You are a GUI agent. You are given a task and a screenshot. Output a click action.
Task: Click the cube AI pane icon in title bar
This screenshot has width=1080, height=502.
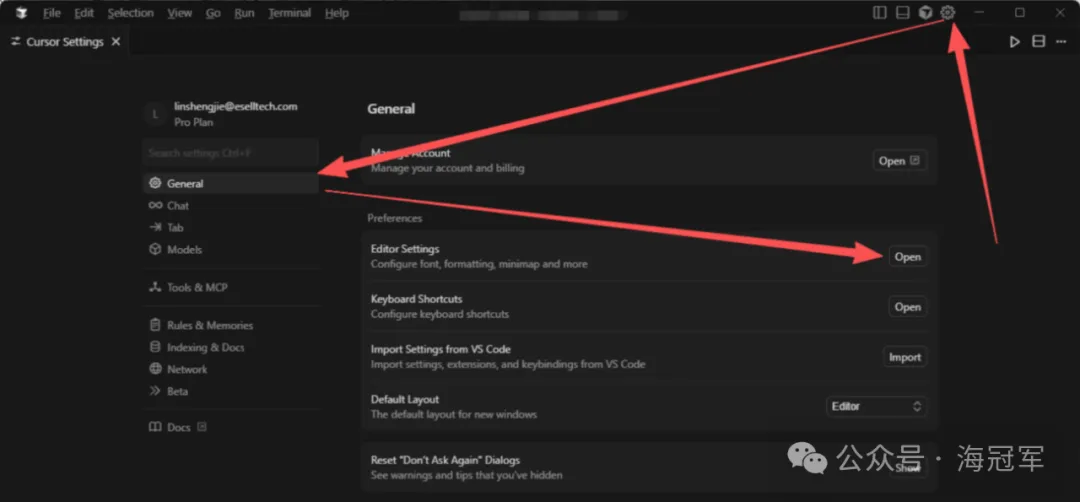click(x=926, y=12)
